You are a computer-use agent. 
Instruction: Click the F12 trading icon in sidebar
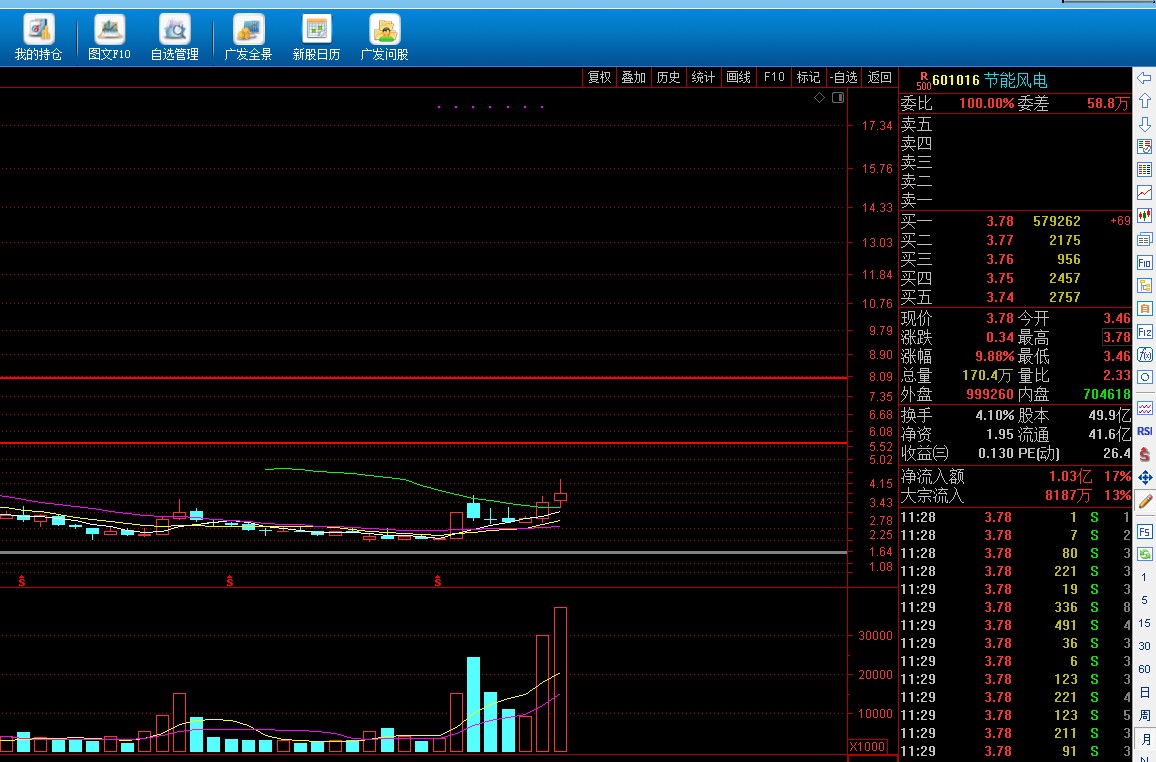[x=1144, y=332]
